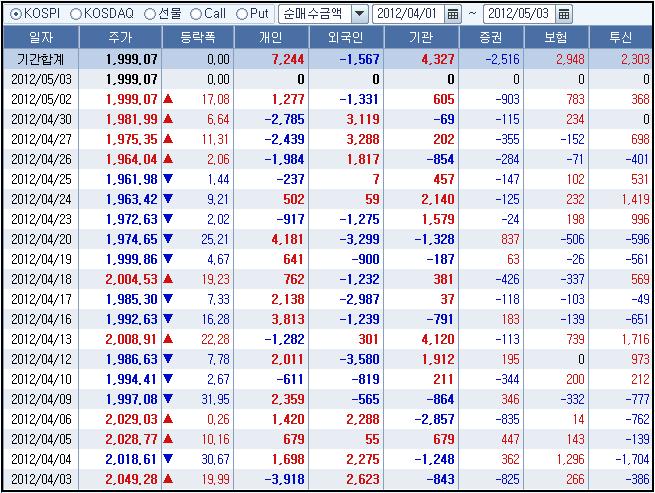655x493 pixels.
Task: Sort by the 등락폭 column header
Action: 198,38
